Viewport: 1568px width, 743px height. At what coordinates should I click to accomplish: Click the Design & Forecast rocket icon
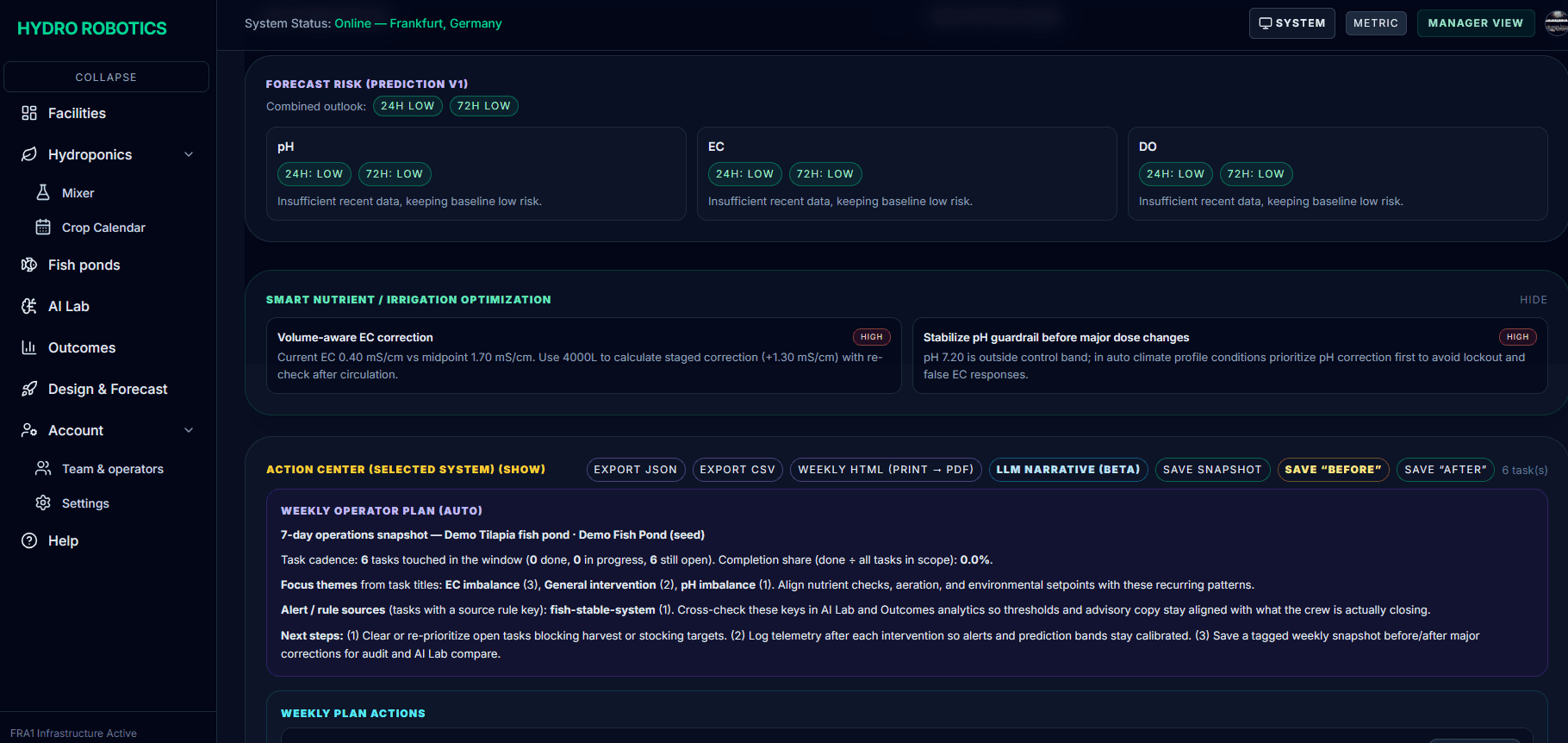pyautogui.click(x=29, y=389)
